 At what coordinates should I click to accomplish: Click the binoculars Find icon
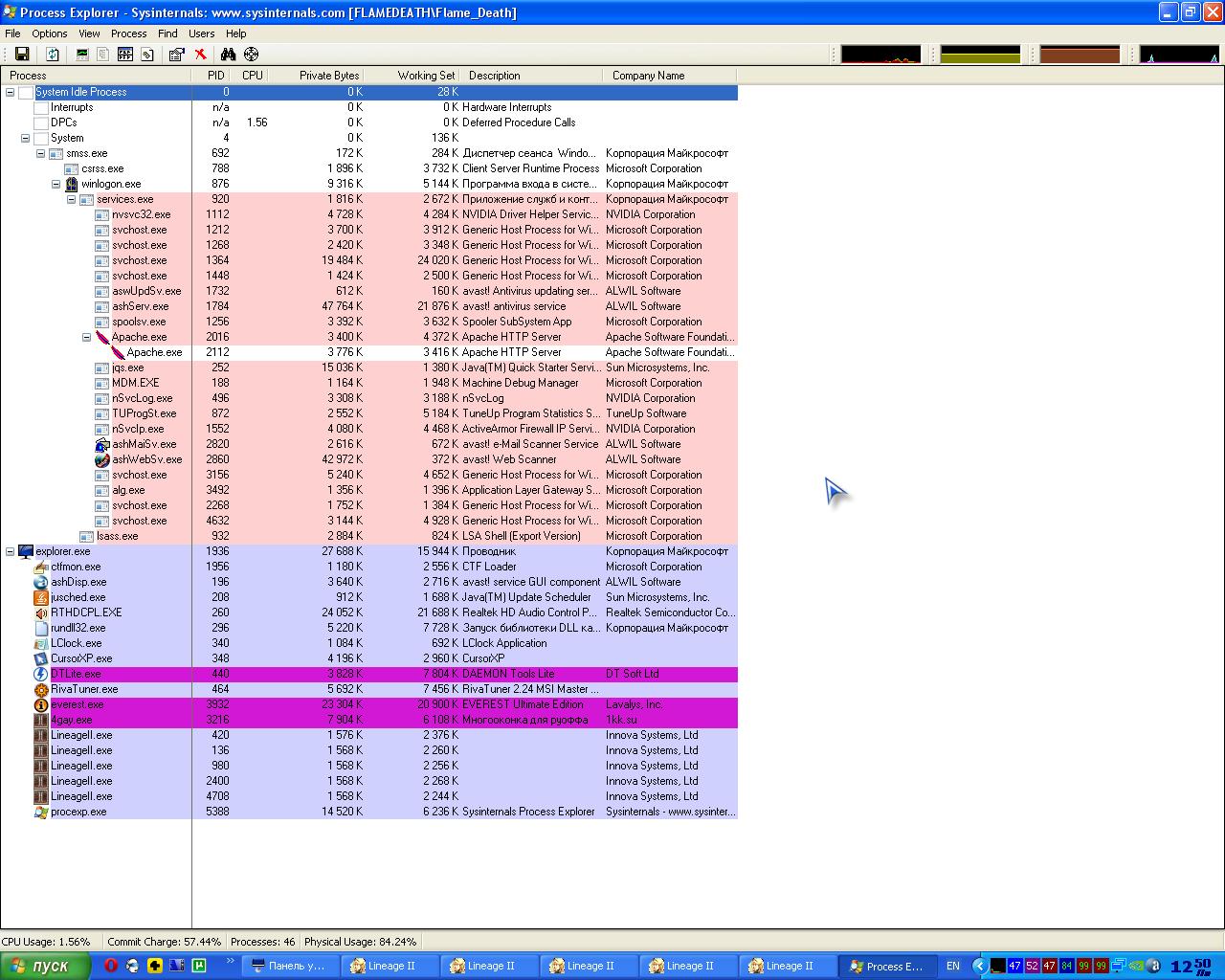click(228, 55)
